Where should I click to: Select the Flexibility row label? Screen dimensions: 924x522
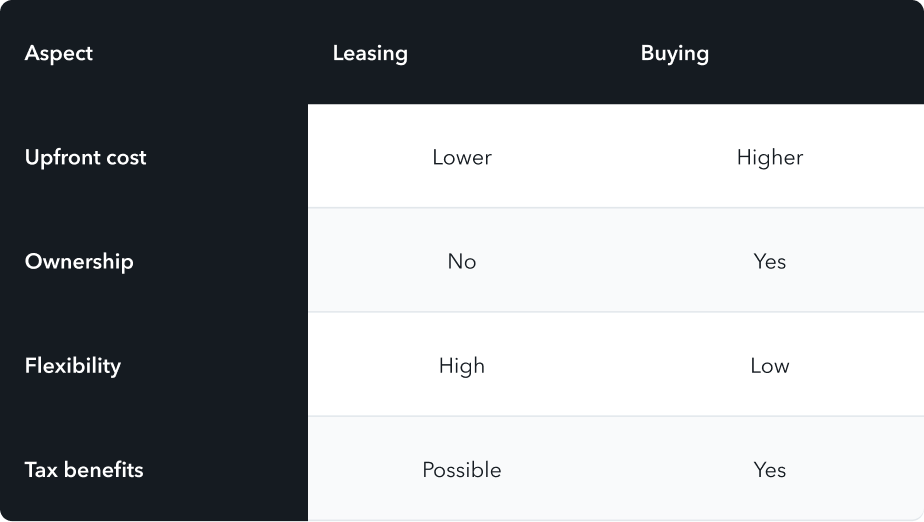72,366
